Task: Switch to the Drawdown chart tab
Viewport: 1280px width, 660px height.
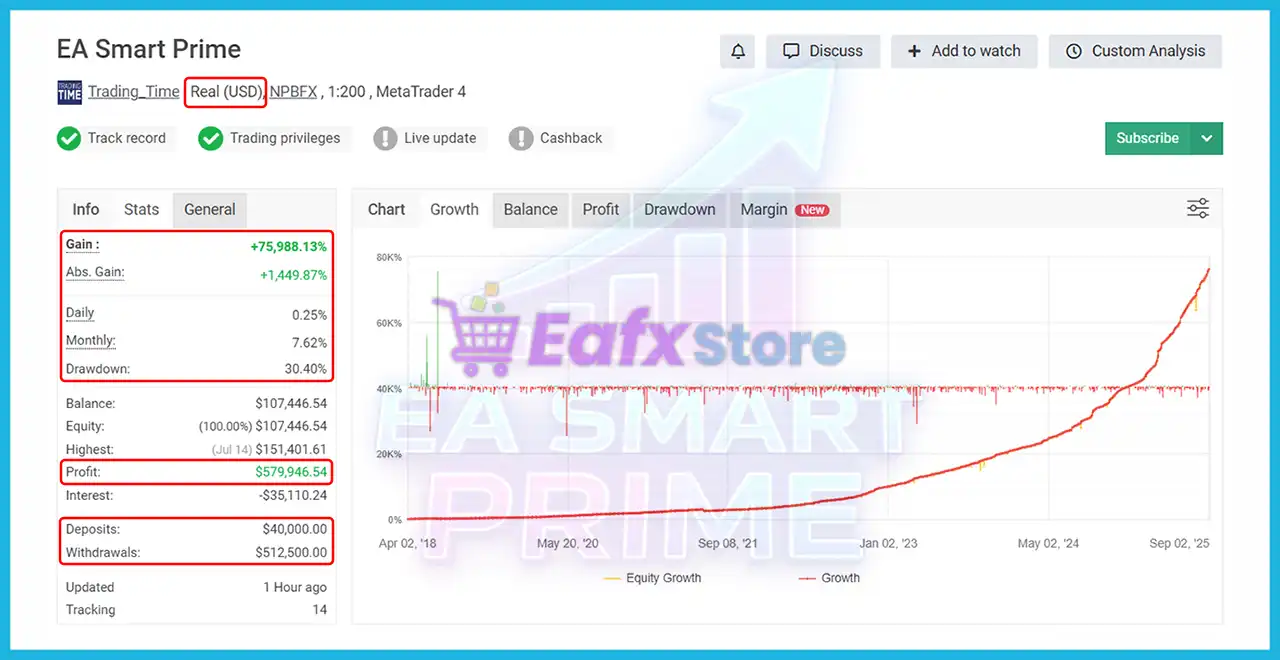Action: [x=680, y=209]
